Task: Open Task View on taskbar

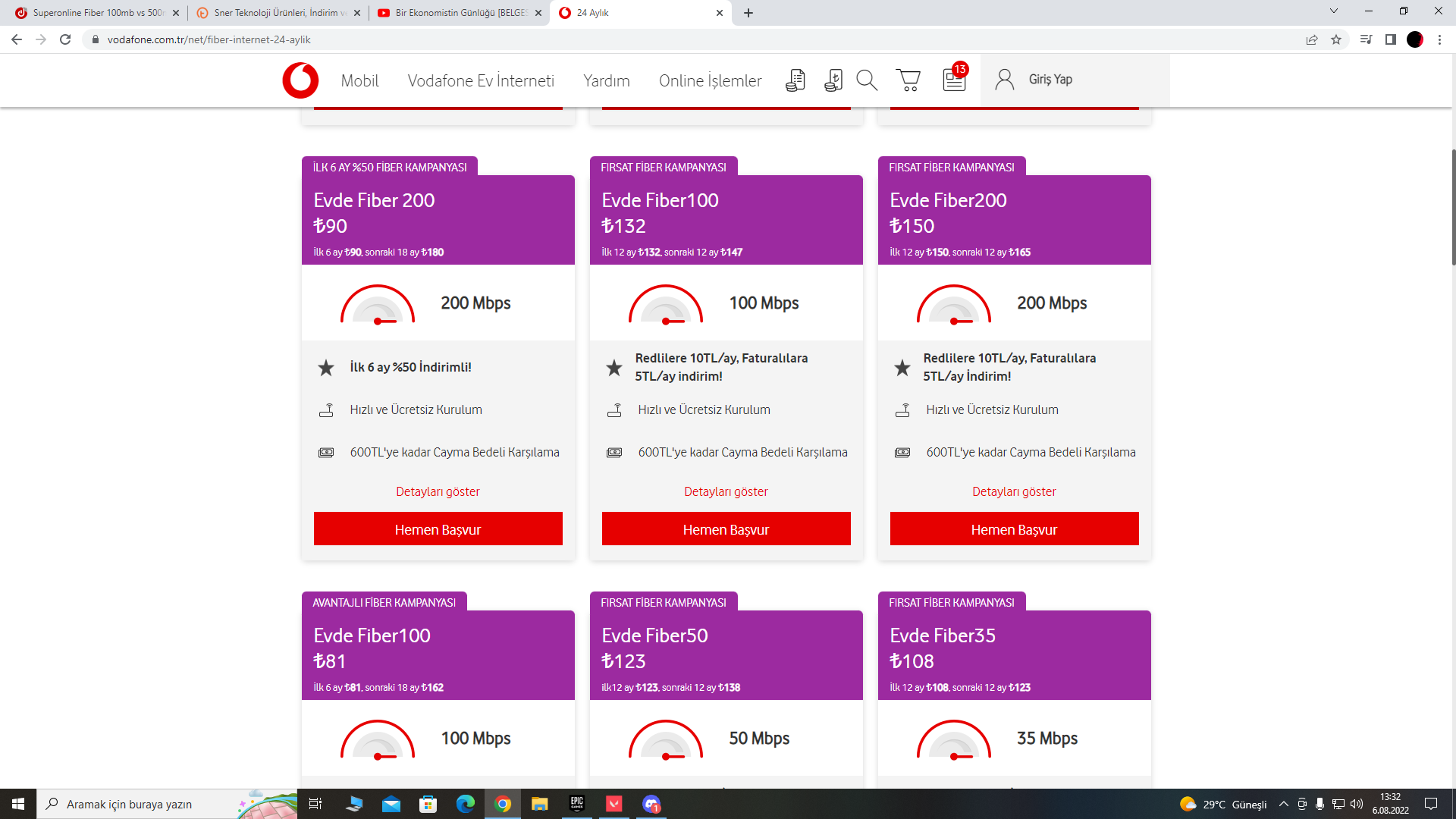Action: (x=315, y=804)
